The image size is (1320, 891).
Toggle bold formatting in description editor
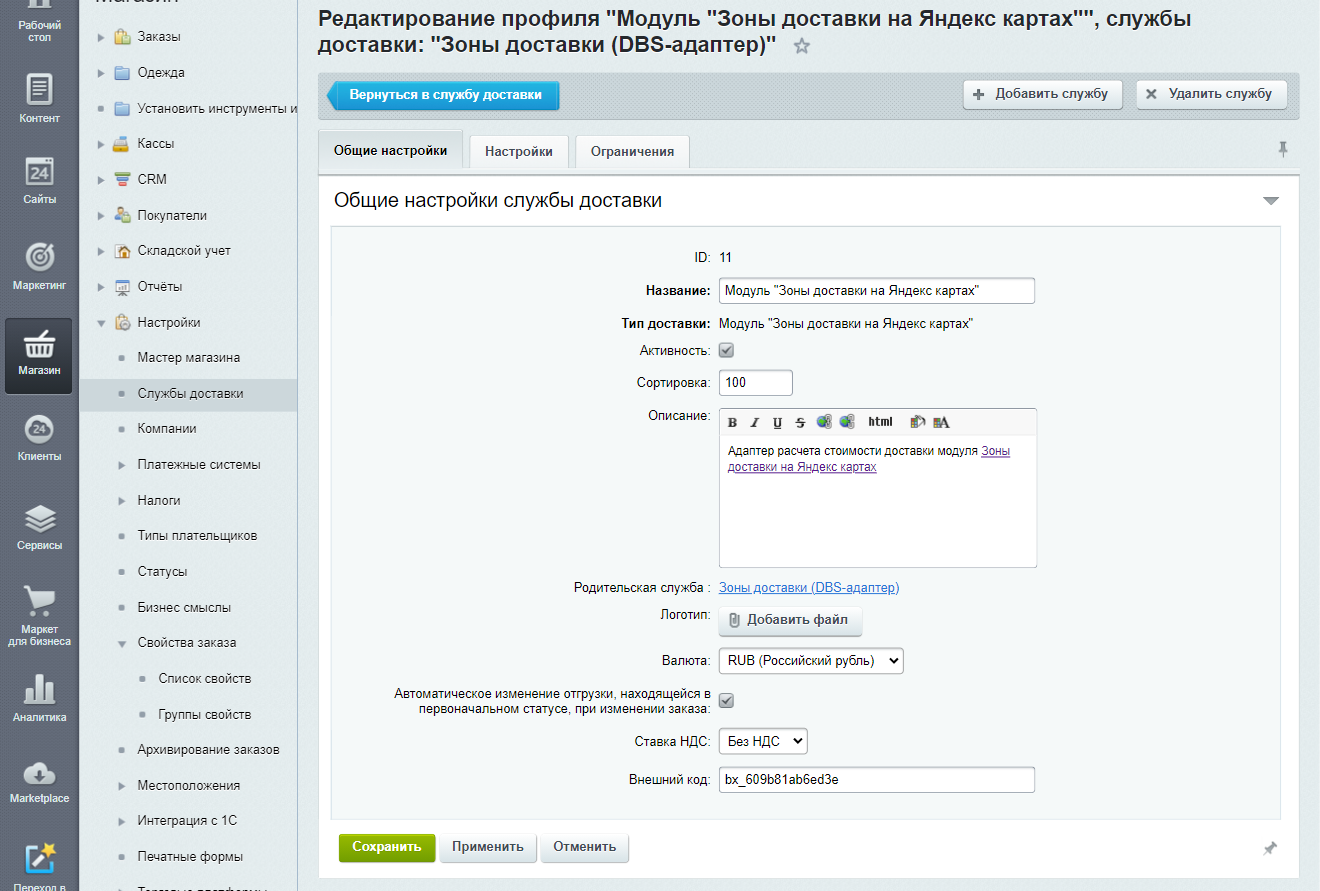coord(733,422)
